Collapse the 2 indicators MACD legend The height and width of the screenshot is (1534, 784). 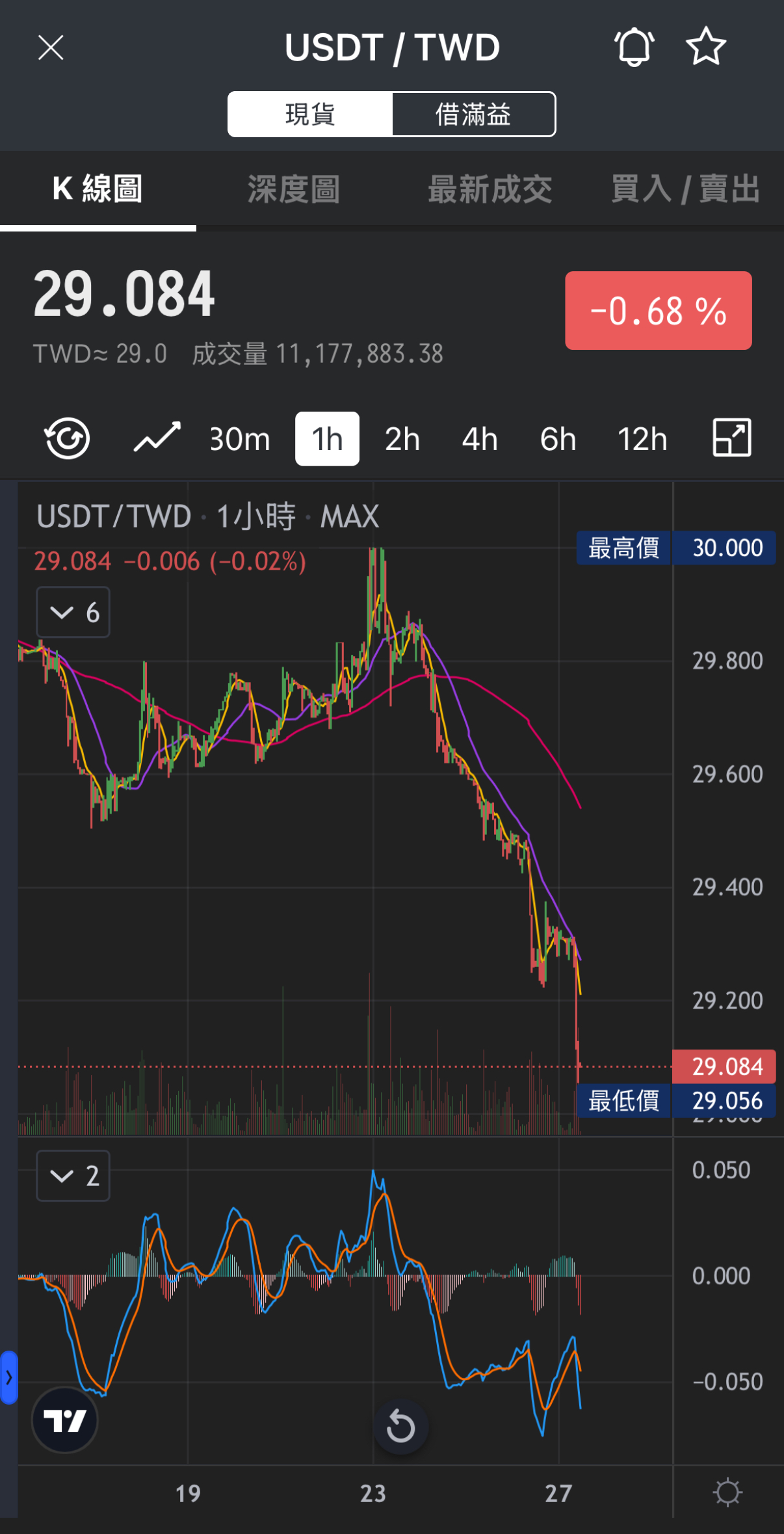point(62,1176)
